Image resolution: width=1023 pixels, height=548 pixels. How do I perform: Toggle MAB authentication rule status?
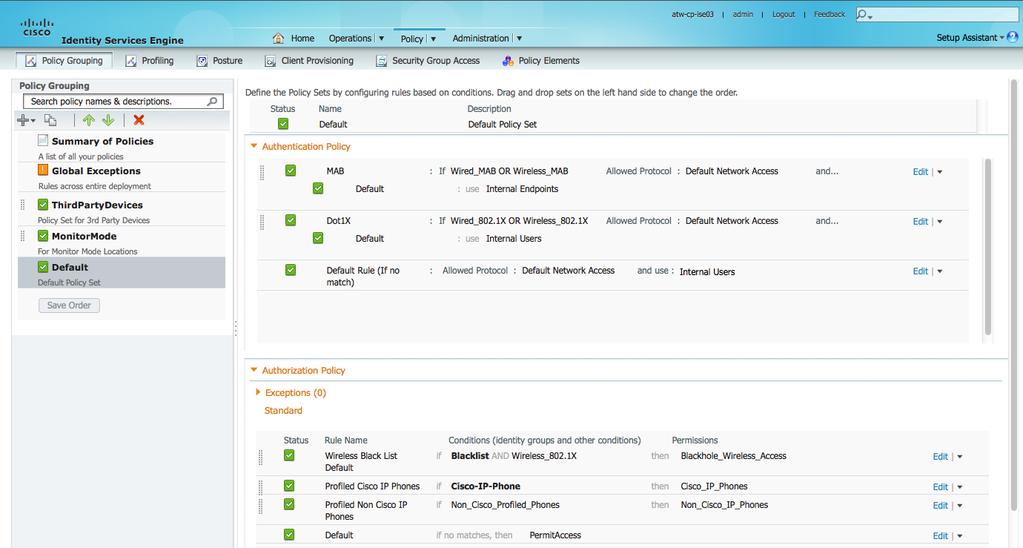pyautogui.click(x=290, y=170)
